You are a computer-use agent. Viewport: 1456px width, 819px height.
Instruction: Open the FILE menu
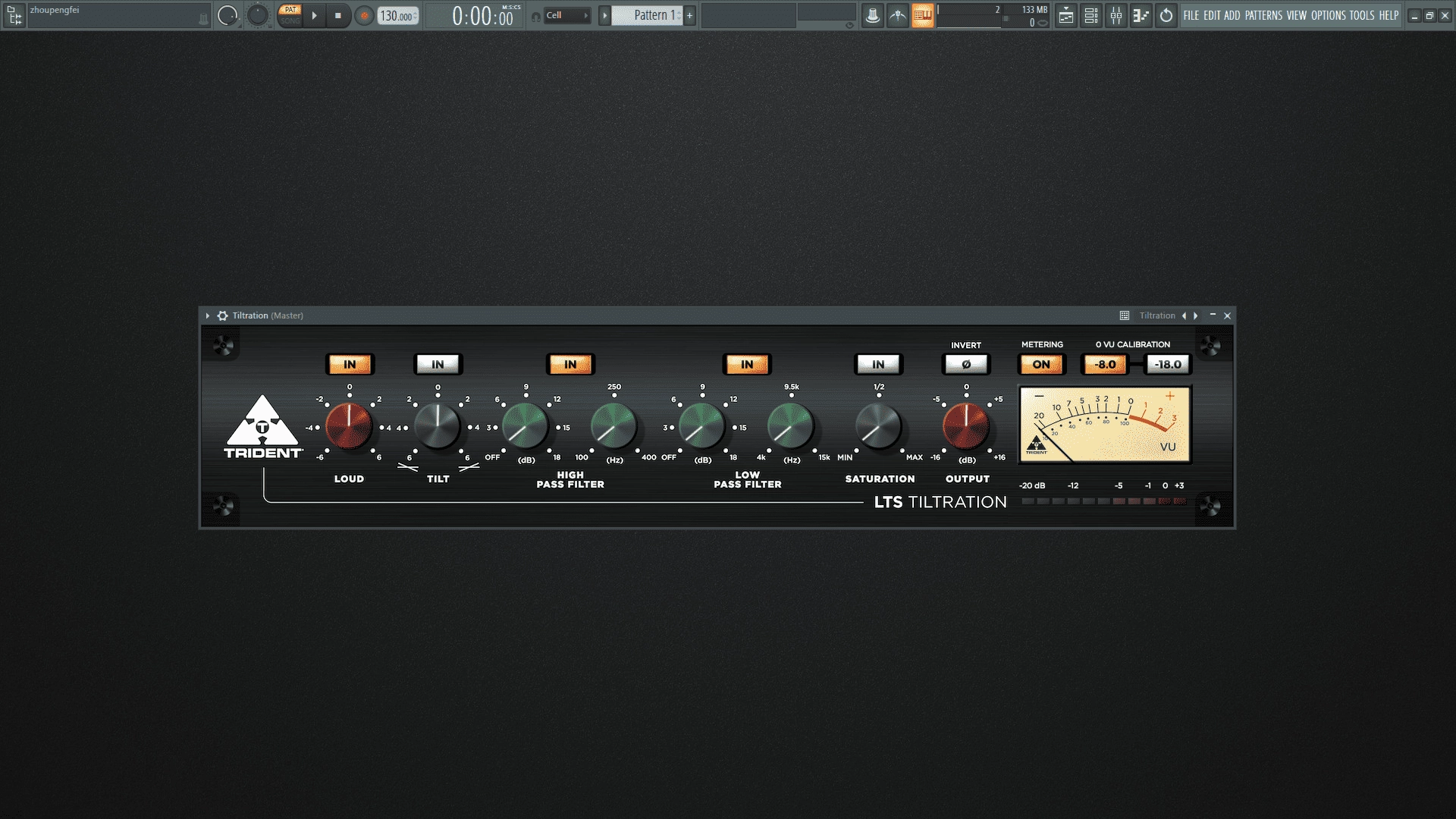point(1191,15)
